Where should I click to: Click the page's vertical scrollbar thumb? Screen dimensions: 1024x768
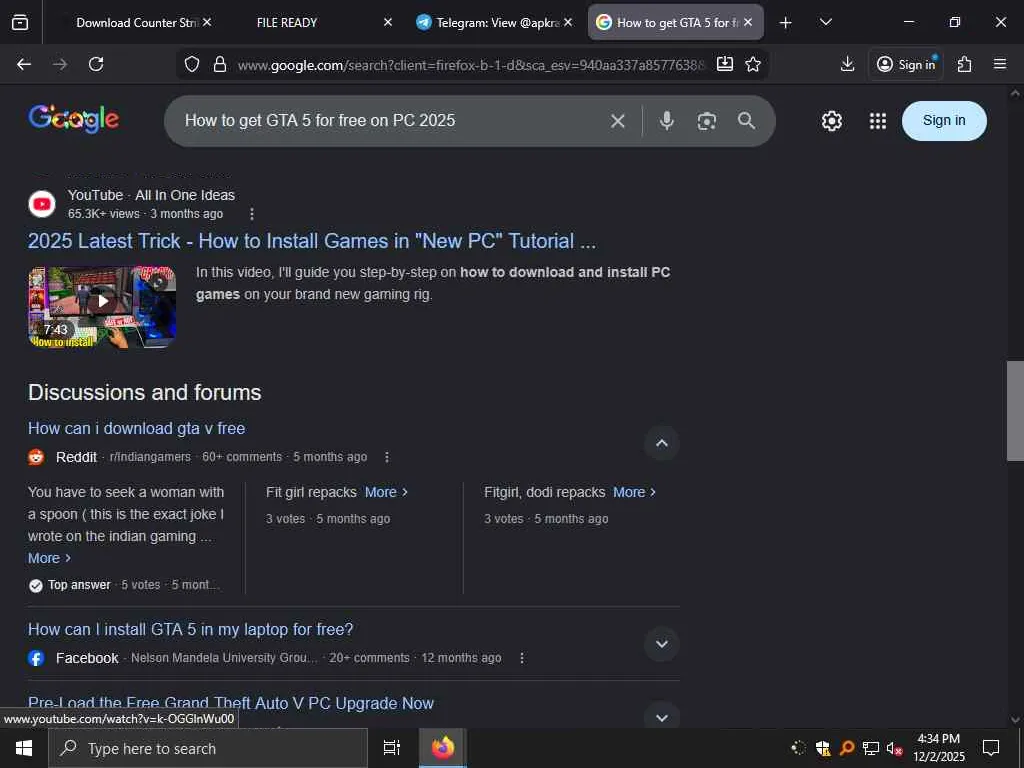[1015, 411]
